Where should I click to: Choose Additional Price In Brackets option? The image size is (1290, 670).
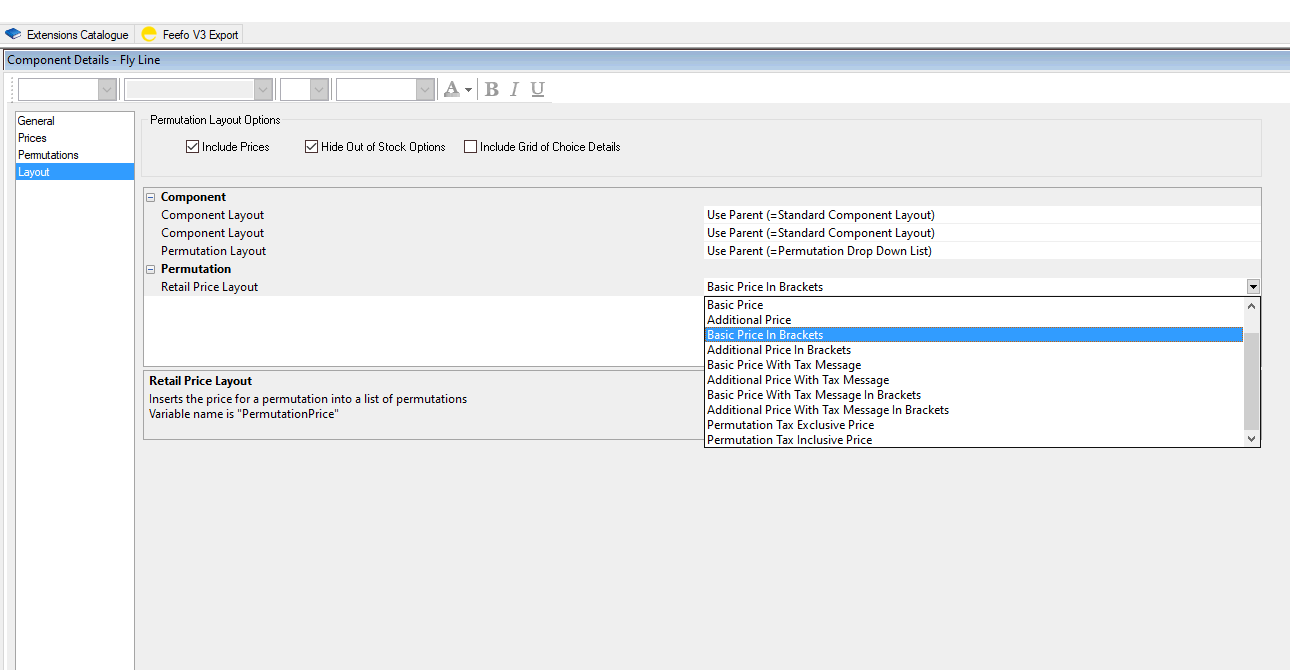(779, 350)
